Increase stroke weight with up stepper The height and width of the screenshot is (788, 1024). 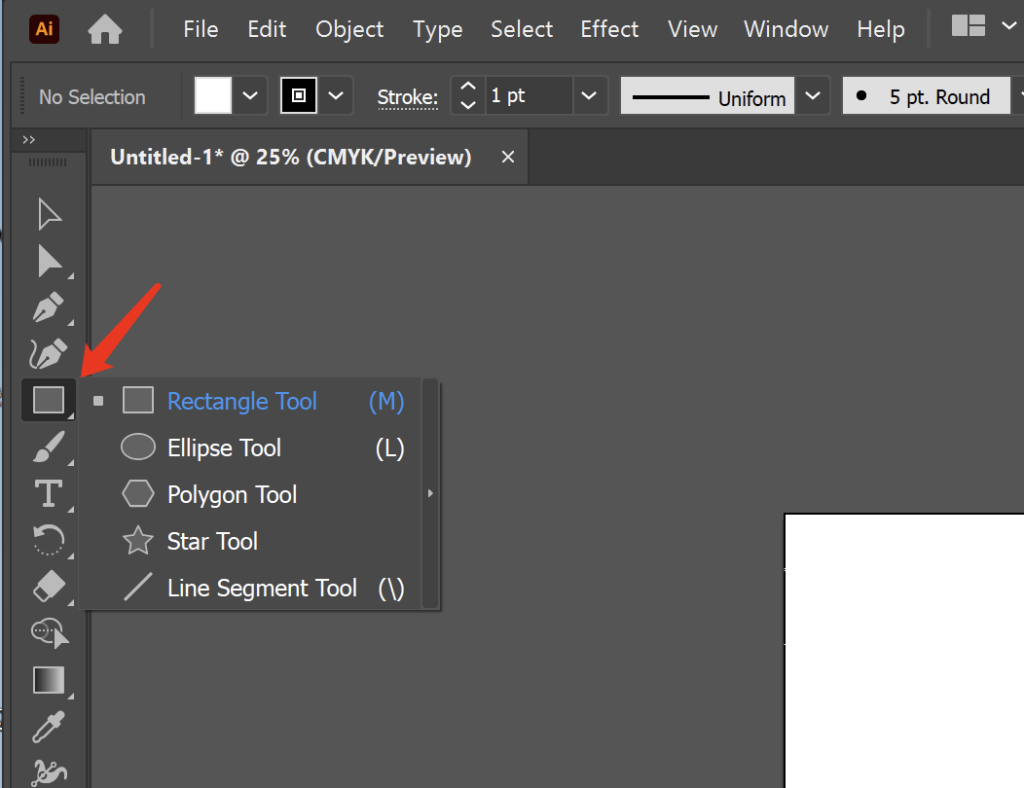[467, 88]
